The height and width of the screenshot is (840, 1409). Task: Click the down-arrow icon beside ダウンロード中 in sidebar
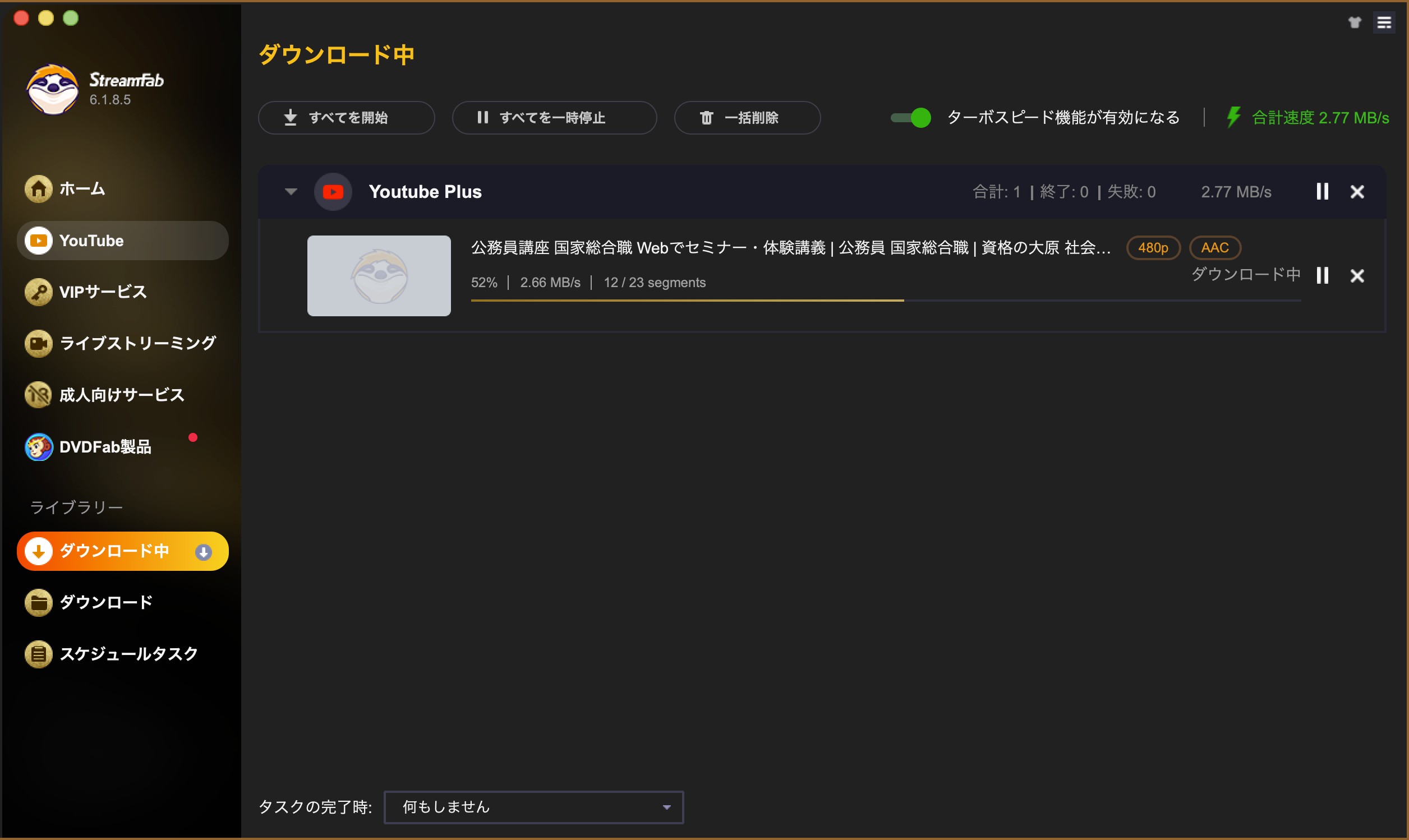pos(39,551)
